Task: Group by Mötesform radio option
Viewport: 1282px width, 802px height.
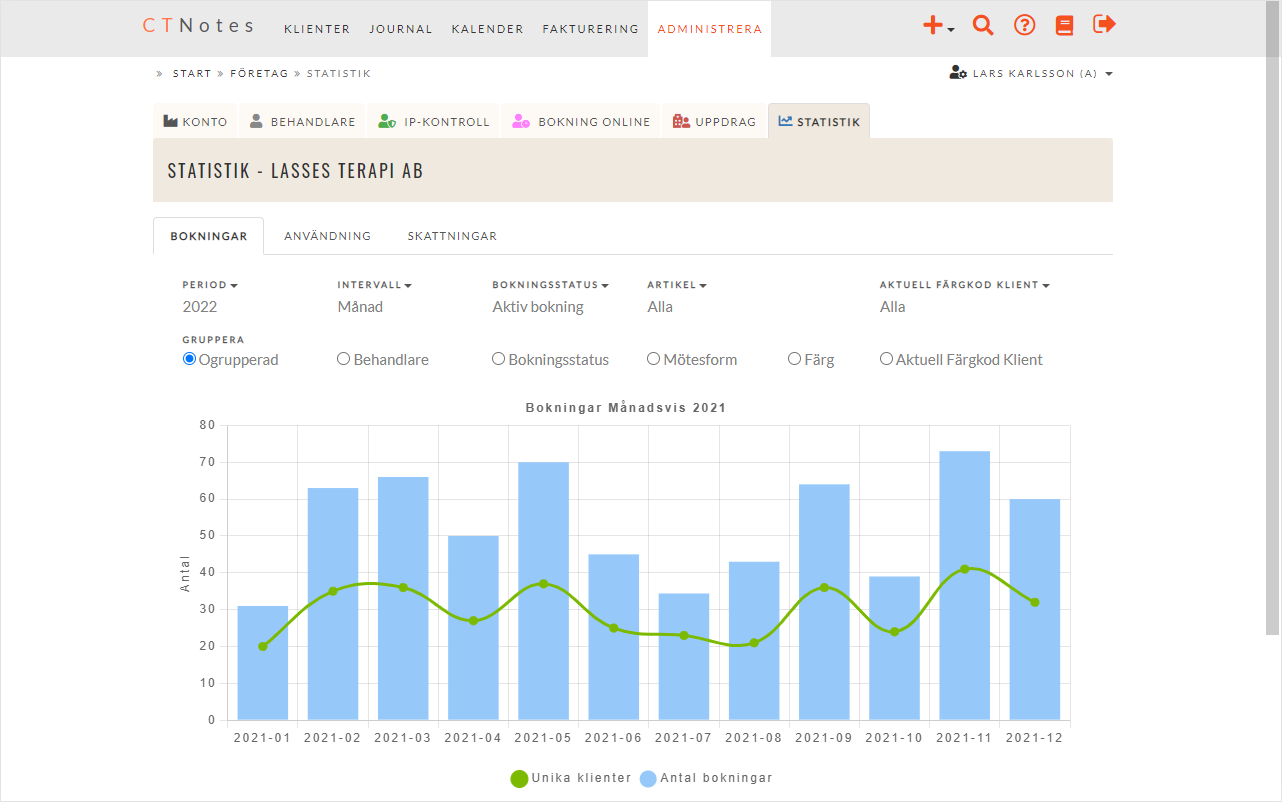Action: [653, 359]
